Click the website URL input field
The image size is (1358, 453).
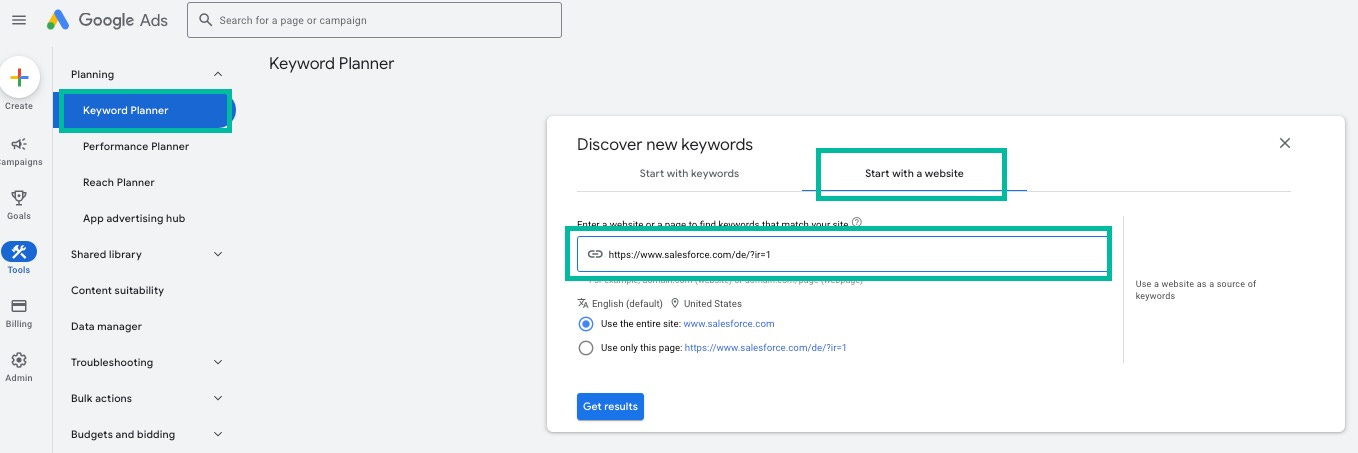842,254
